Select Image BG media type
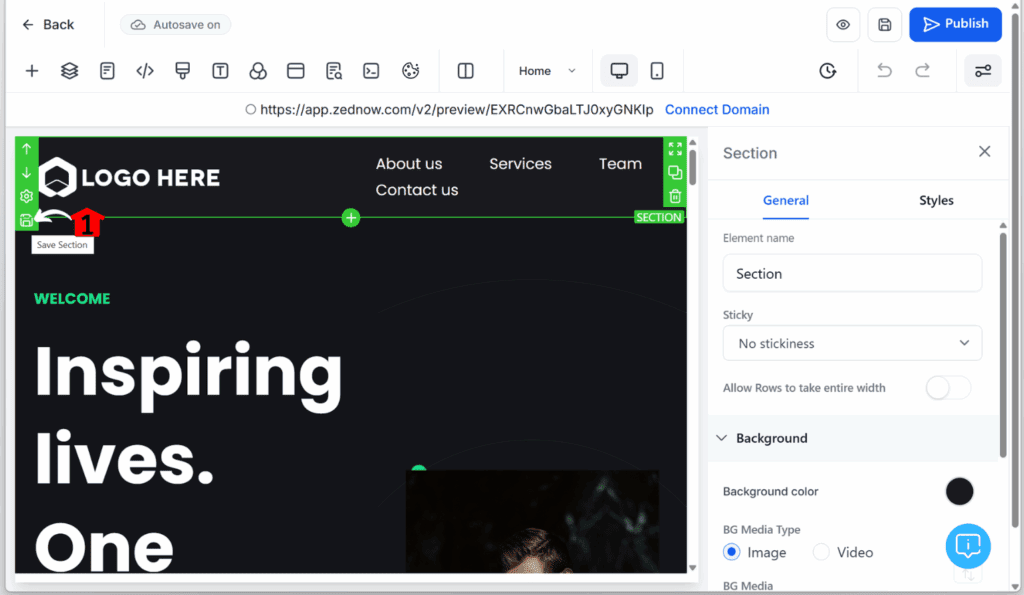1024x595 pixels. [731, 553]
